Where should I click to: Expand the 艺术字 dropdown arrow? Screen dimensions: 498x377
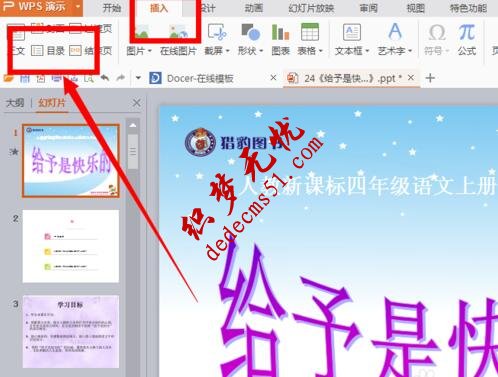point(410,51)
